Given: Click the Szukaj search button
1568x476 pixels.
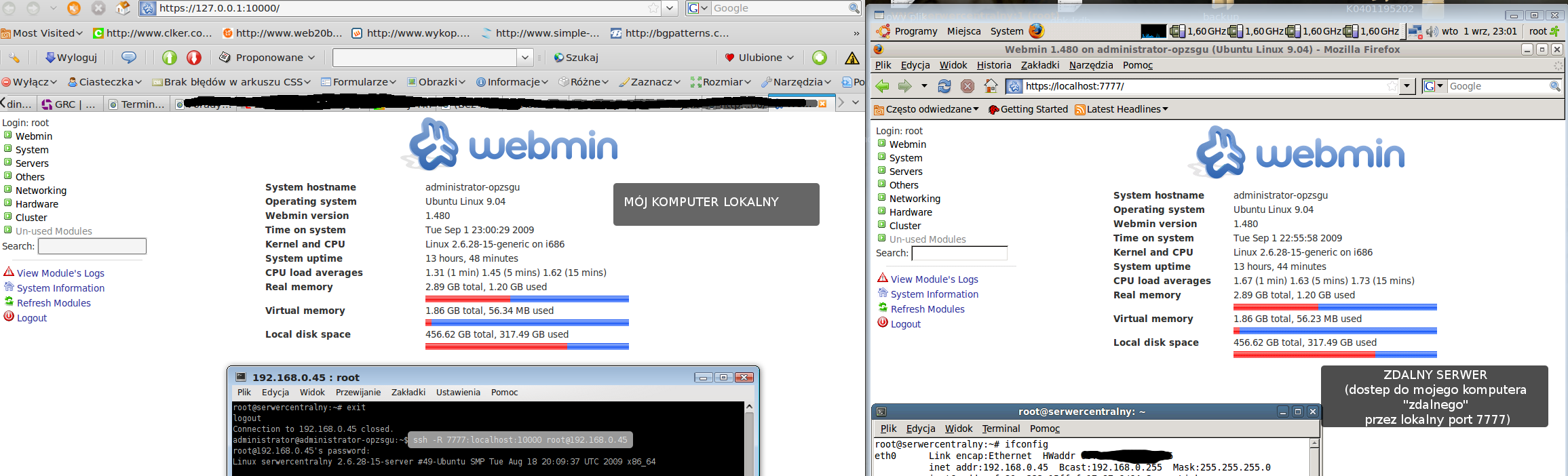Looking at the screenshot, I should 576,58.
